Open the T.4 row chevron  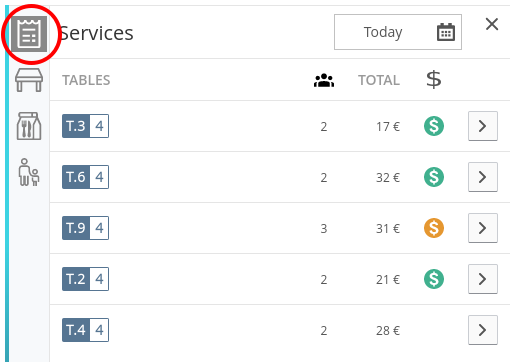(483, 330)
